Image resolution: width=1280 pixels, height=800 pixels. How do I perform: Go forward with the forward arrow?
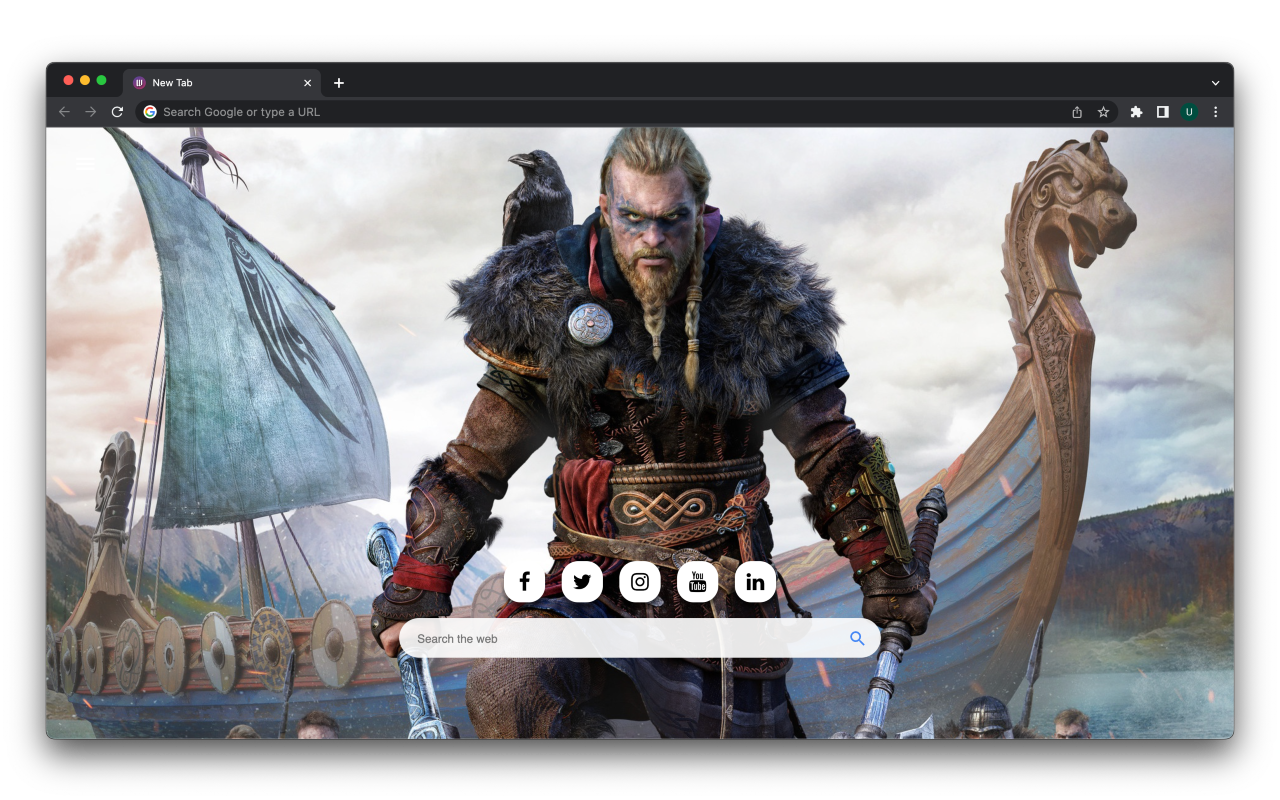point(91,112)
